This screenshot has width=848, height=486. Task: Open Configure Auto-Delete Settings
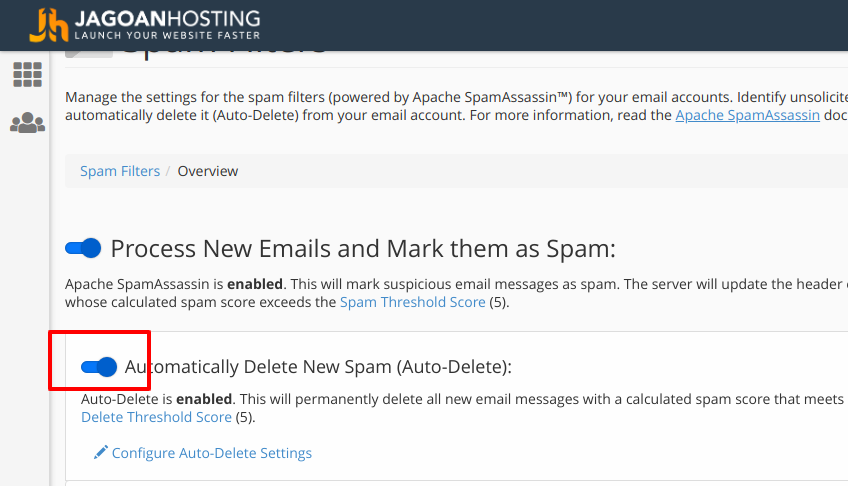point(212,453)
